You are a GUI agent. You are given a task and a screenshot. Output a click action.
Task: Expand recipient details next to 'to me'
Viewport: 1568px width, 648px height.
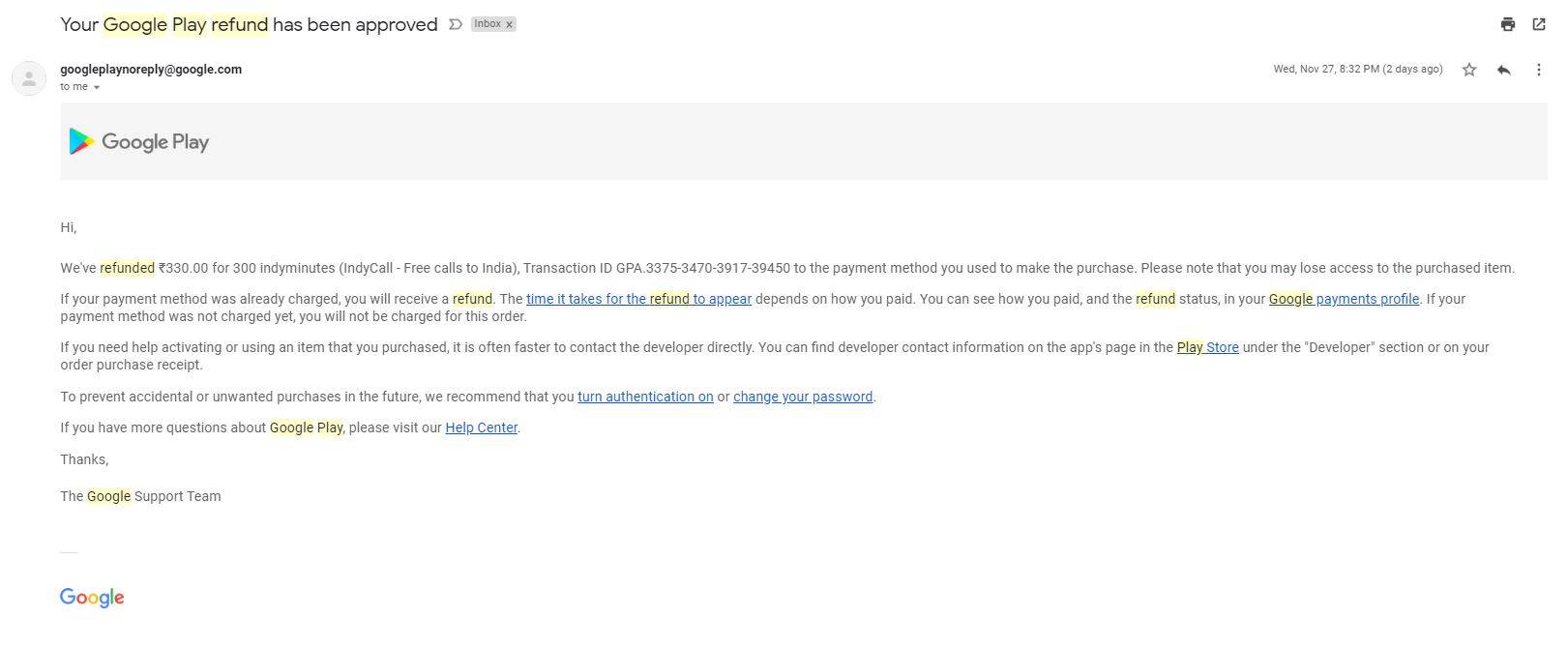96,87
